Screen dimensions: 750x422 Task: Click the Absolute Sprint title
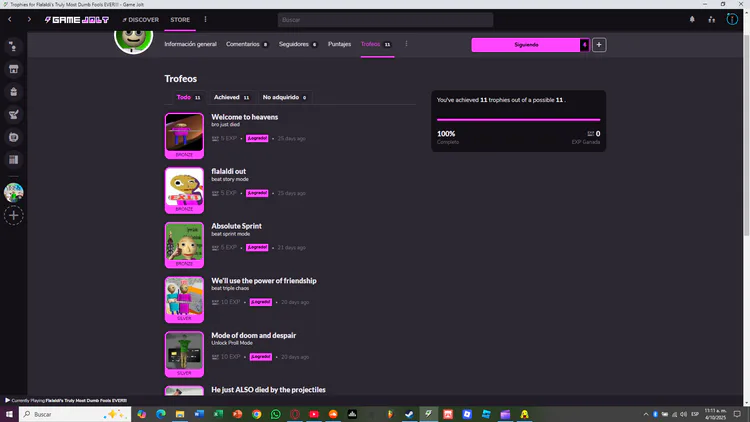click(x=236, y=226)
